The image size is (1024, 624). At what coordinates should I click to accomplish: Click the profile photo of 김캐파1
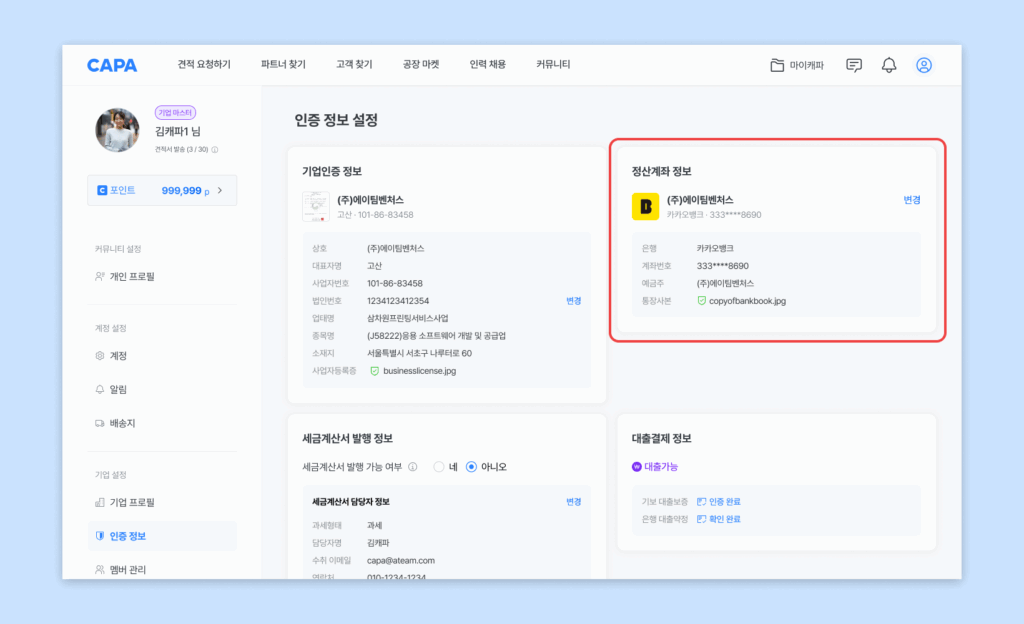coord(118,131)
